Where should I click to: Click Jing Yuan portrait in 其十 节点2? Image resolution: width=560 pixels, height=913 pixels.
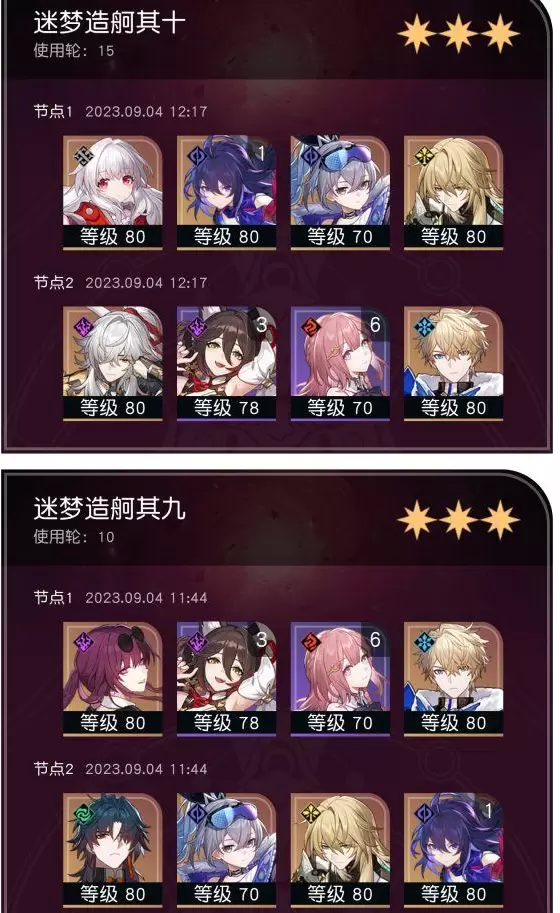(112, 364)
